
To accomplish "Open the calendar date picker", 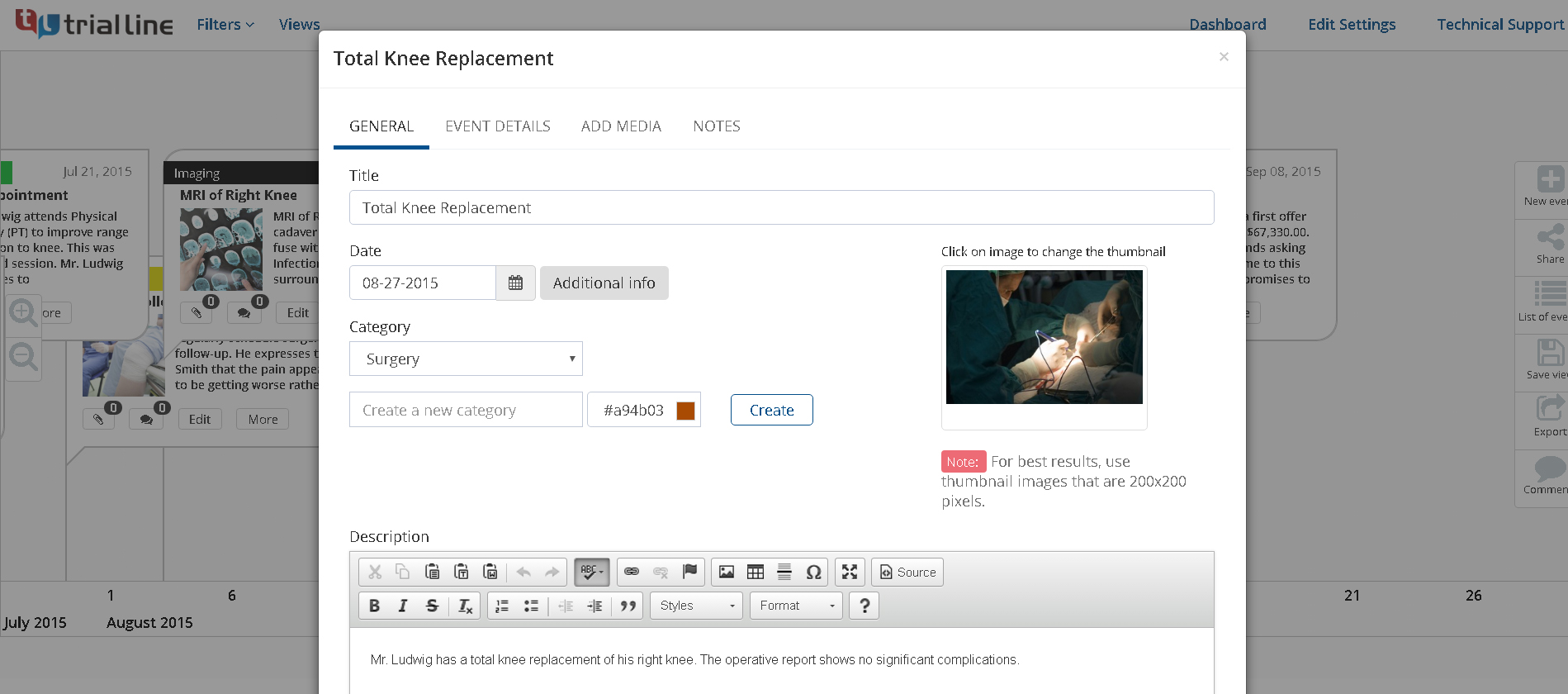I will point(516,283).
